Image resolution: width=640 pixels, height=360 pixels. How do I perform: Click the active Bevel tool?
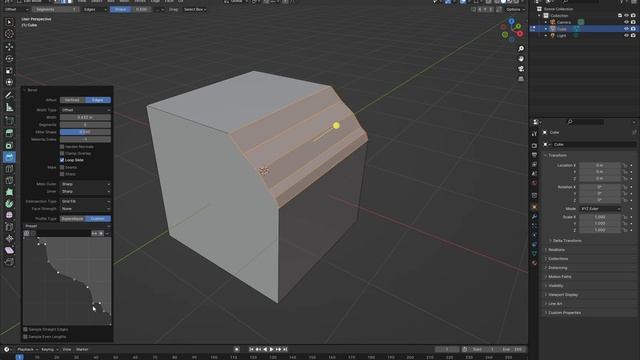[x=9, y=157]
